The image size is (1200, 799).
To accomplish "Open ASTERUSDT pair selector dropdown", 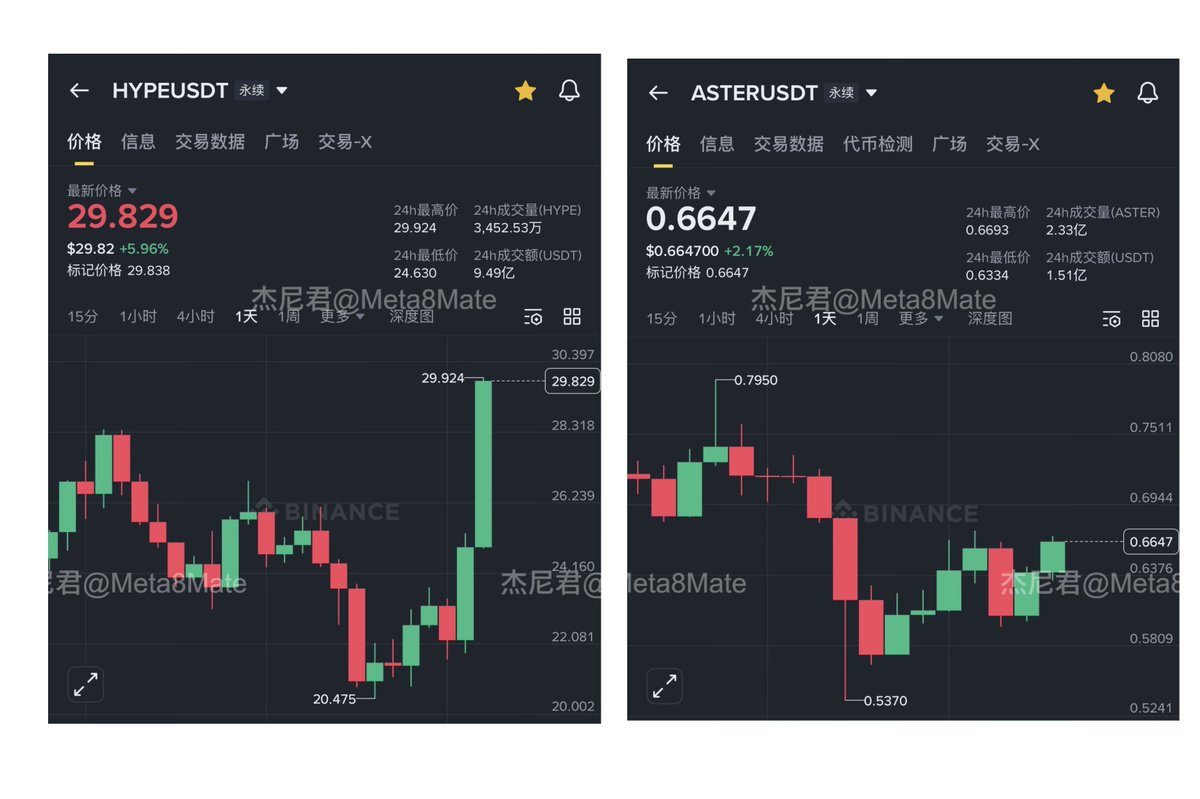I will click(x=871, y=93).
